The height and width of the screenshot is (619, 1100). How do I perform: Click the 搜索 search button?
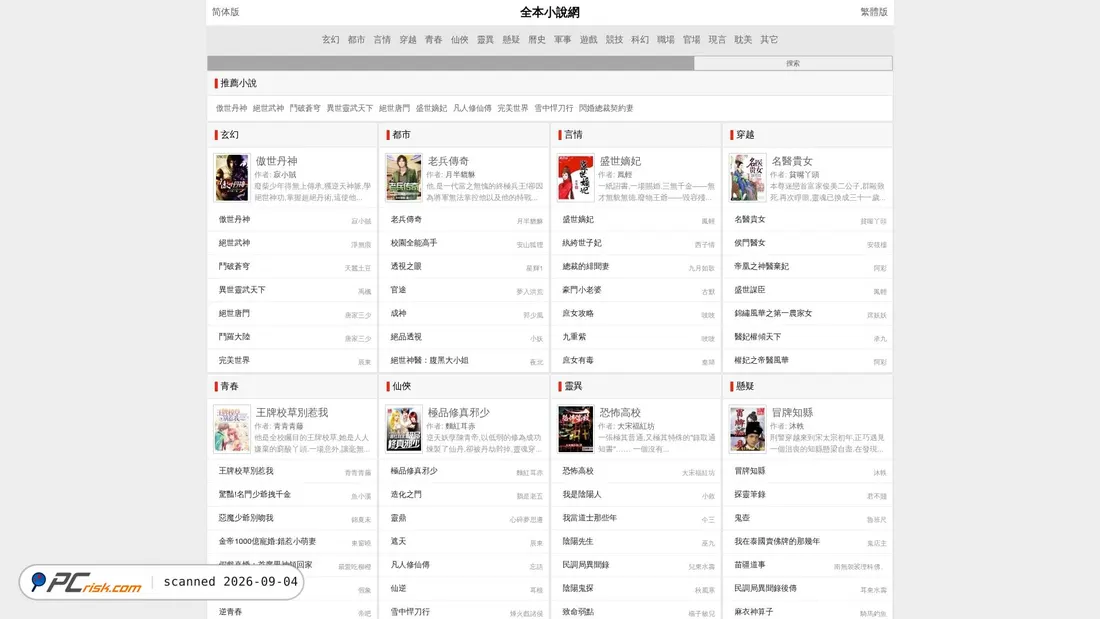[793, 63]
